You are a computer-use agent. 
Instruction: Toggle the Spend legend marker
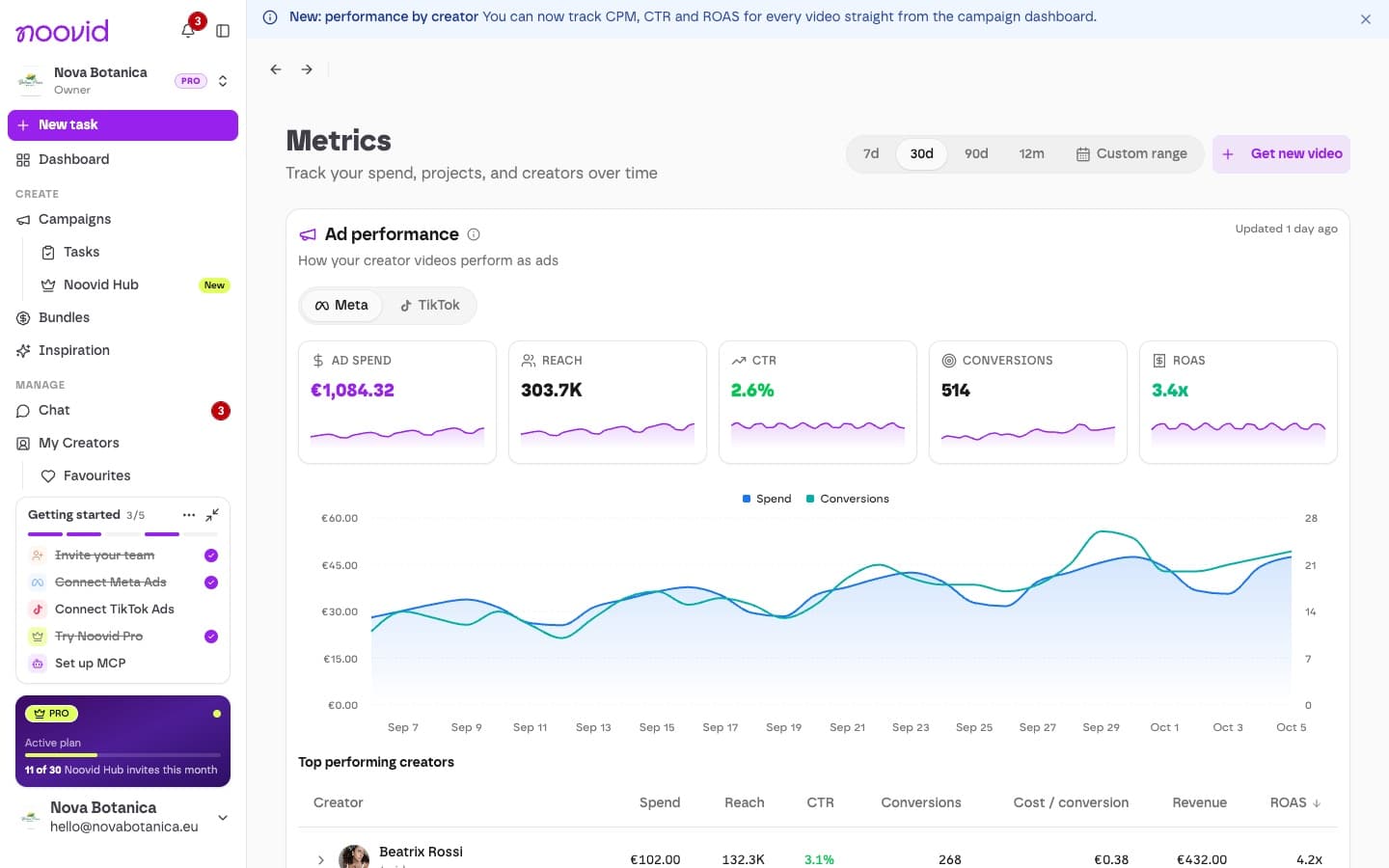(747, 499)
